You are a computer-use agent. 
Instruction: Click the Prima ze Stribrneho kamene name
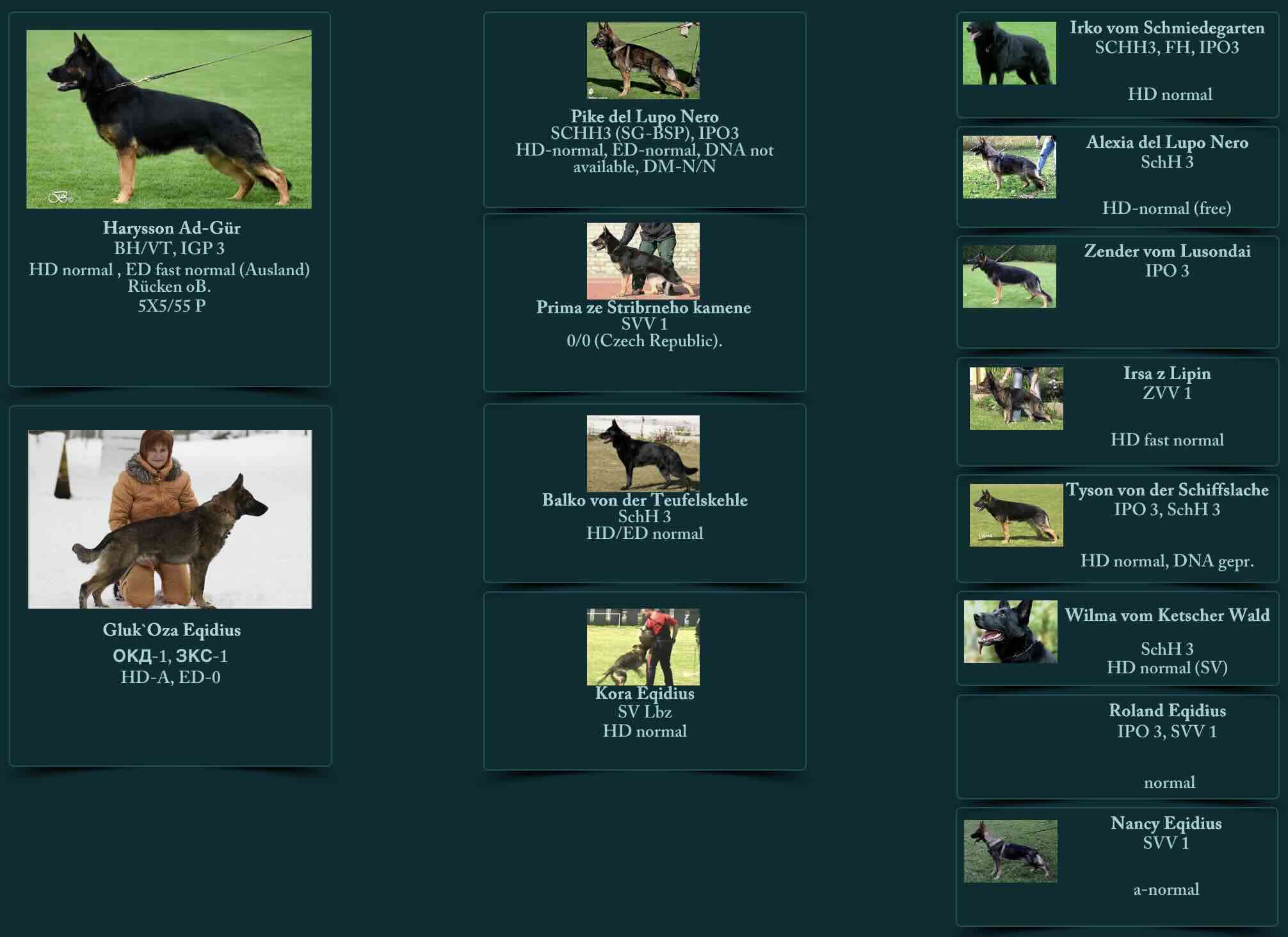[643, 307]
